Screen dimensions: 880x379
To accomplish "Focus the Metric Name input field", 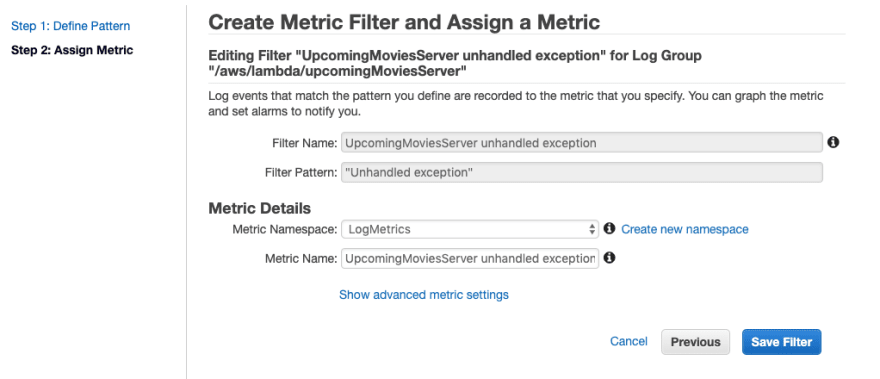I will pos(470,258).
